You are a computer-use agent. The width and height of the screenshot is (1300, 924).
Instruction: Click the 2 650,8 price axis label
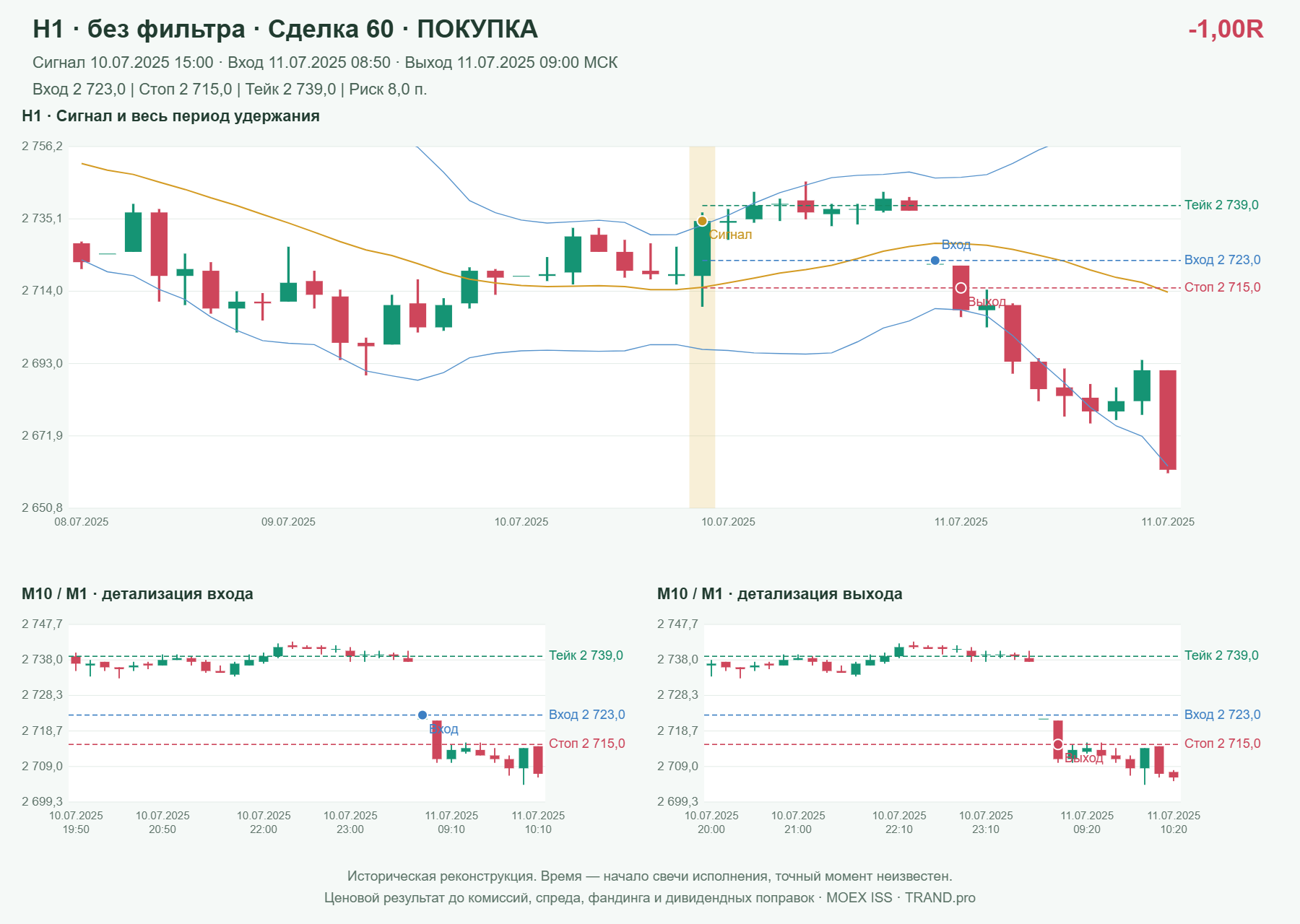click(42, 508)
